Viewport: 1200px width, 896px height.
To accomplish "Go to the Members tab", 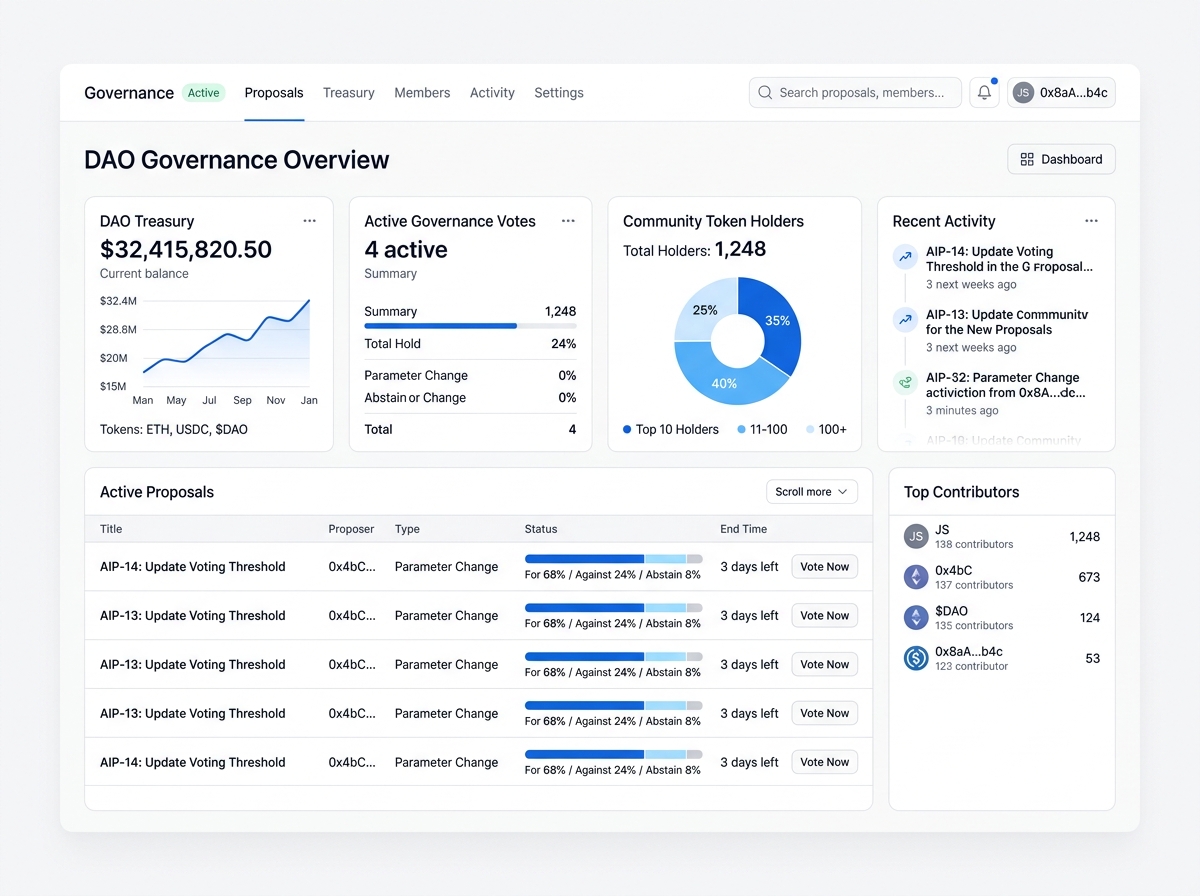I will [422, 93].
